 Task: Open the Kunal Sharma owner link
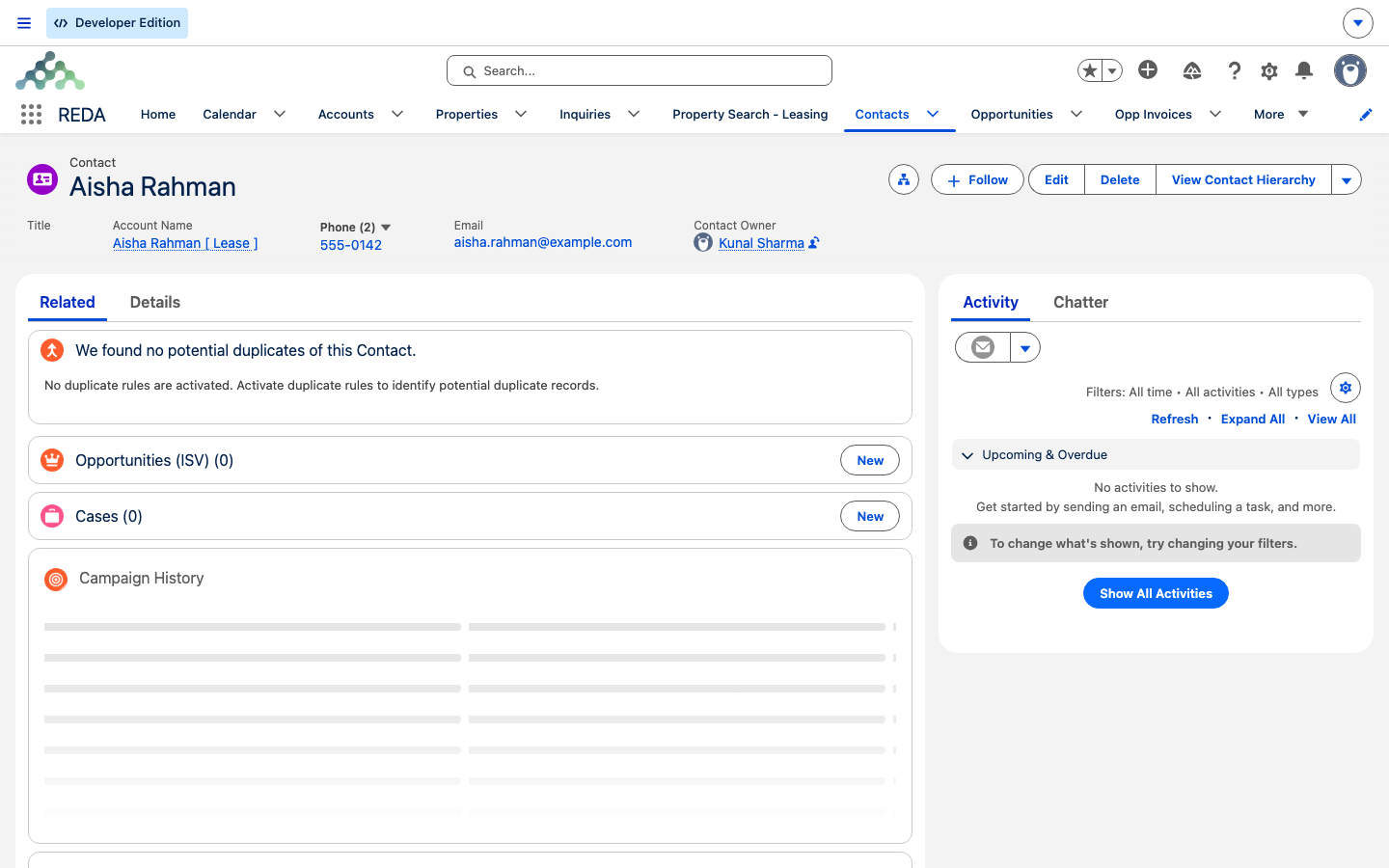(761, 243)
